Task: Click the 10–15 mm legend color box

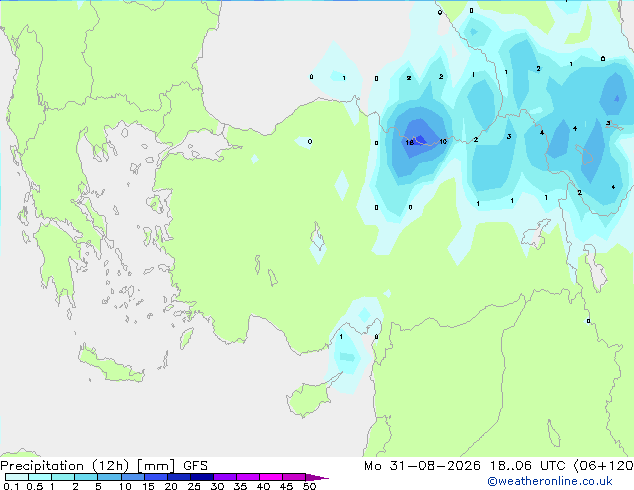Action: pyautogui.click(x=132, y=477)
